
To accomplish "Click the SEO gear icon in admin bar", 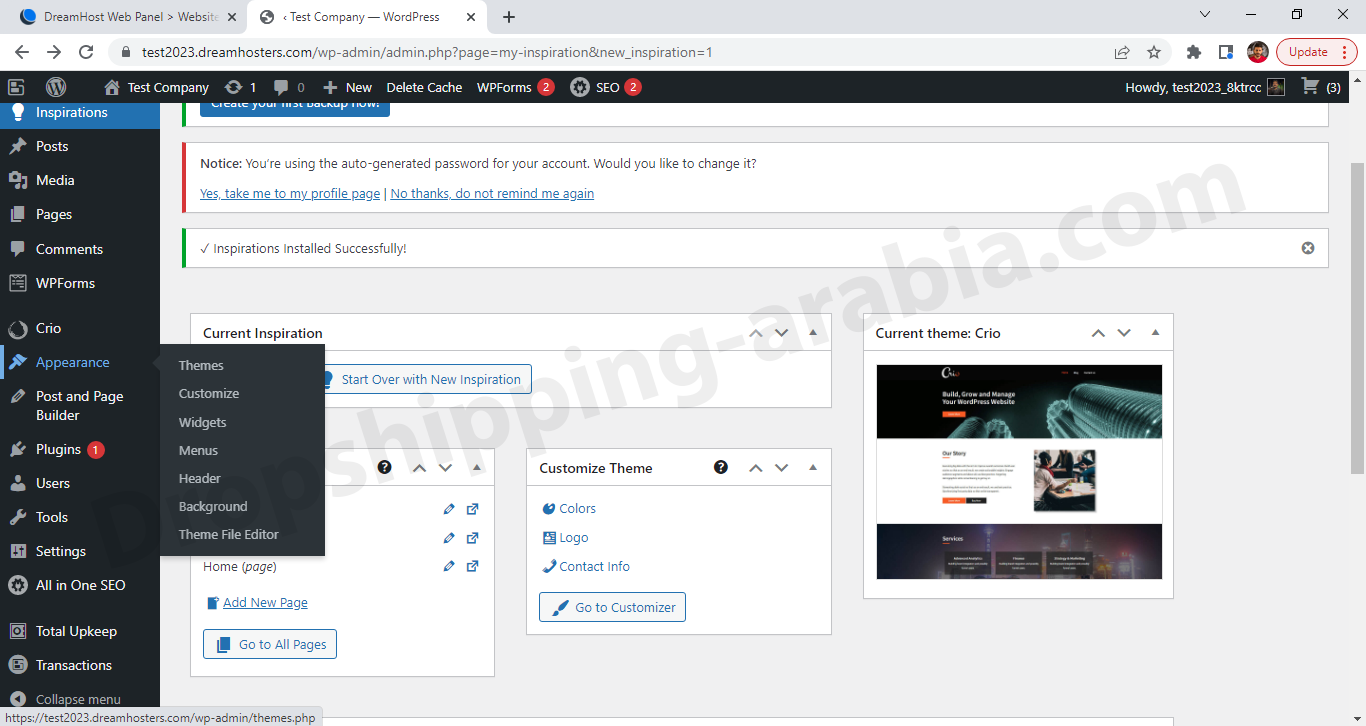I will click(x=580, y=87).
